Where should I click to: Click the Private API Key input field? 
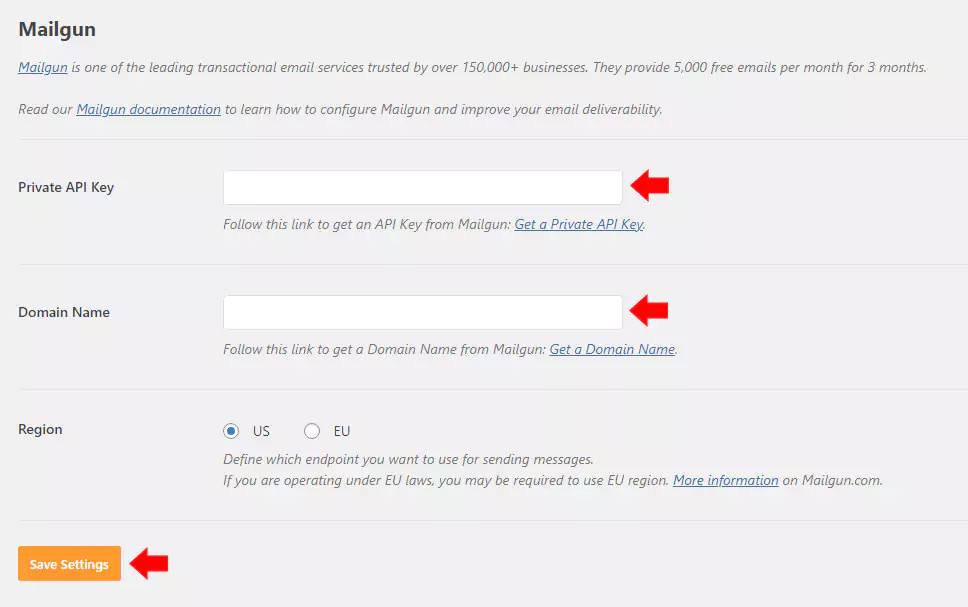422,187
